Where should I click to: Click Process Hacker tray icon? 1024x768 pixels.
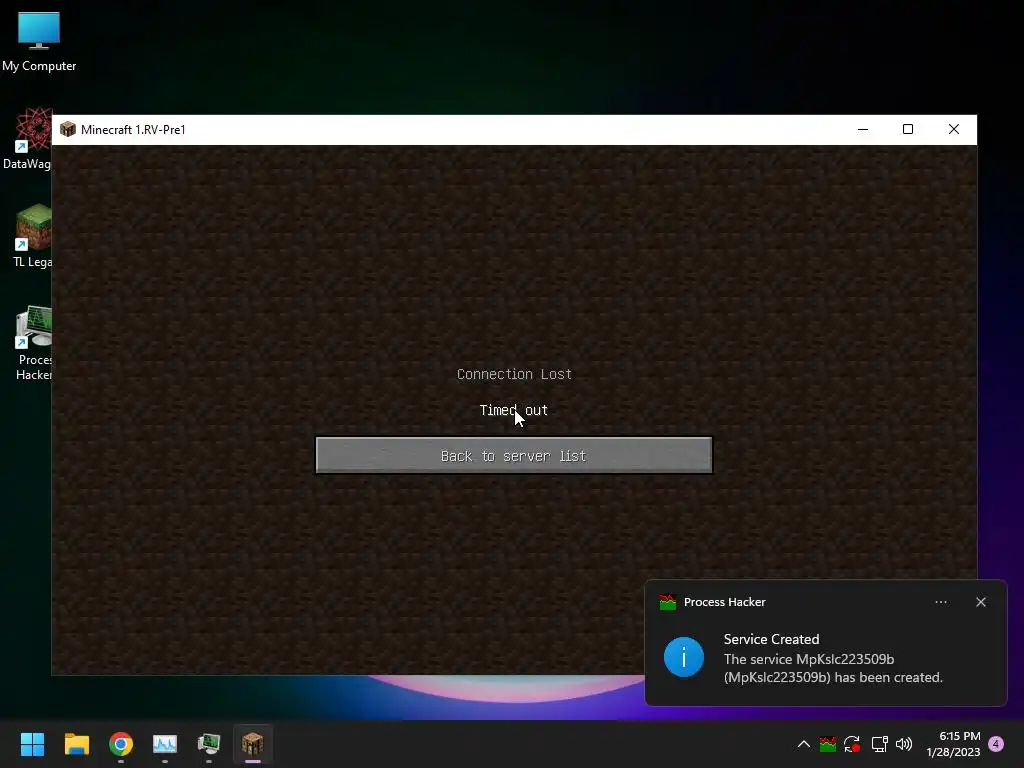coord(827,744)
